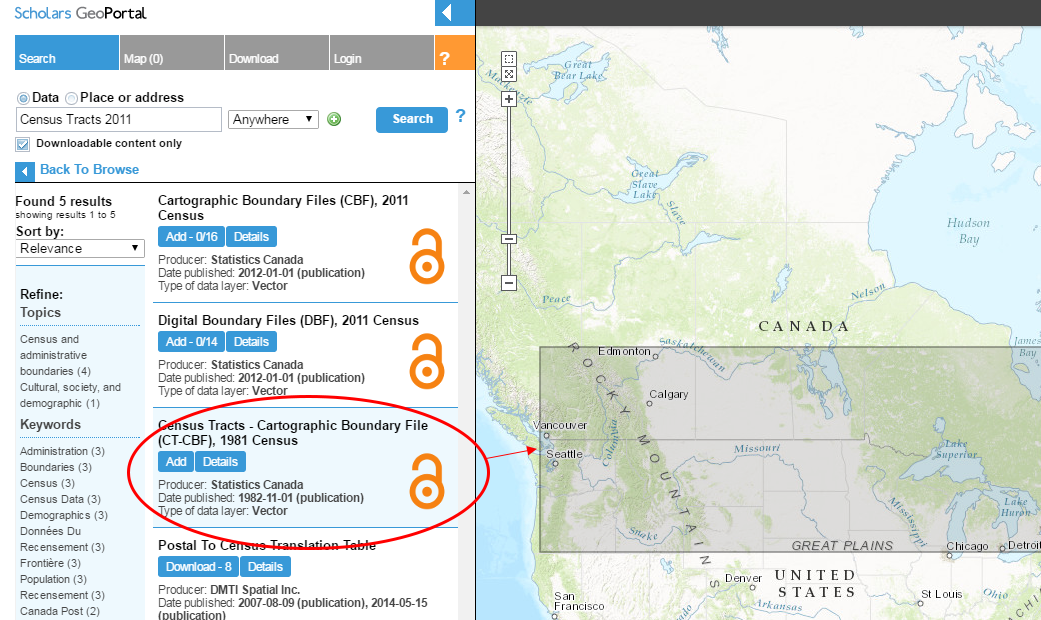
Task: Open the Sort by Relevance dropdown
Action: pyautogui.click(x=80, y=248)
